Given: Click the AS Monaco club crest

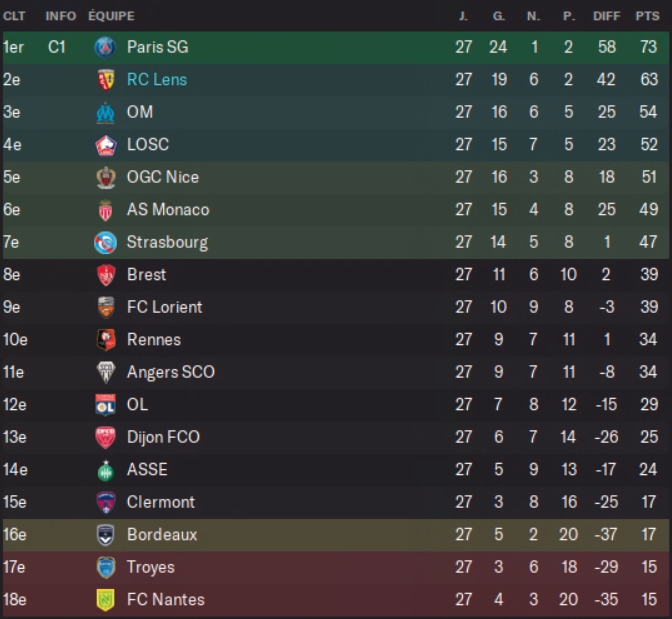Looking at the screenshot, I should click(105, 210).
